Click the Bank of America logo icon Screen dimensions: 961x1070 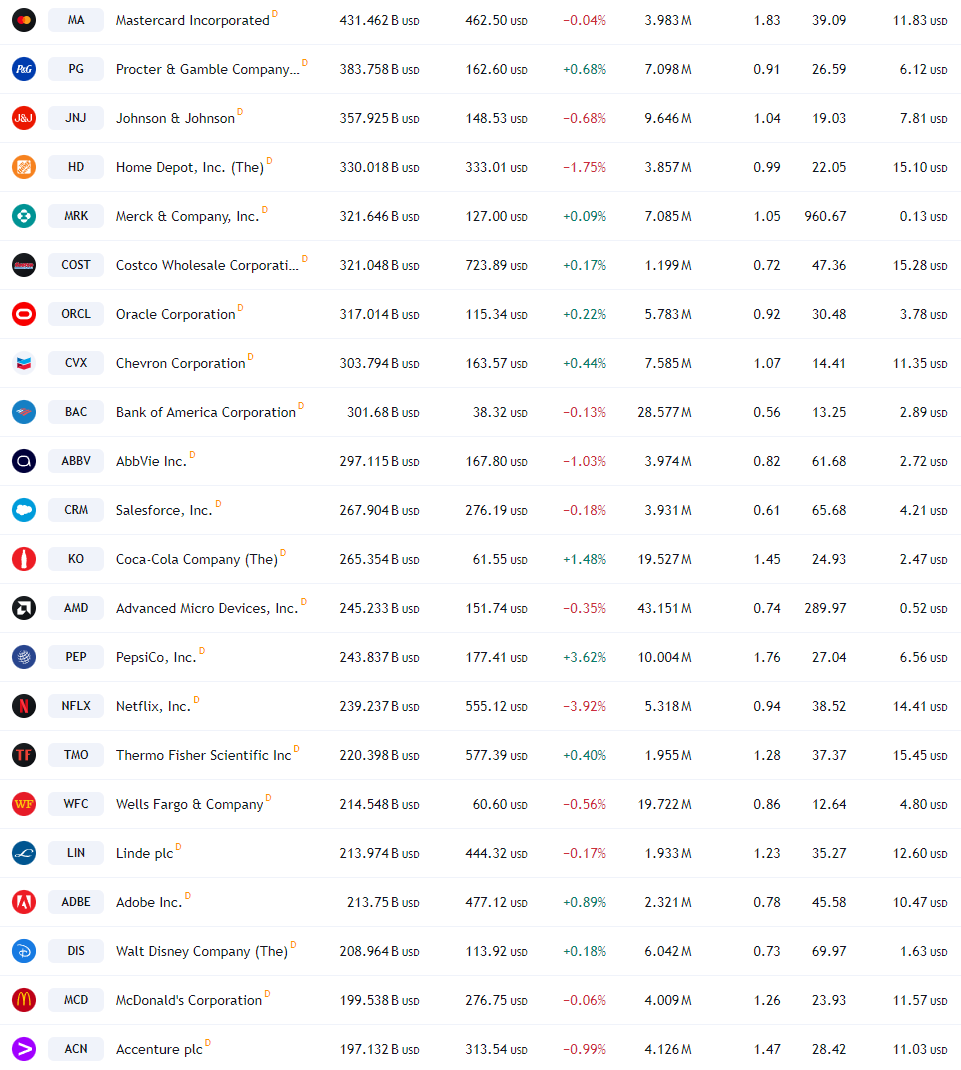24,412
